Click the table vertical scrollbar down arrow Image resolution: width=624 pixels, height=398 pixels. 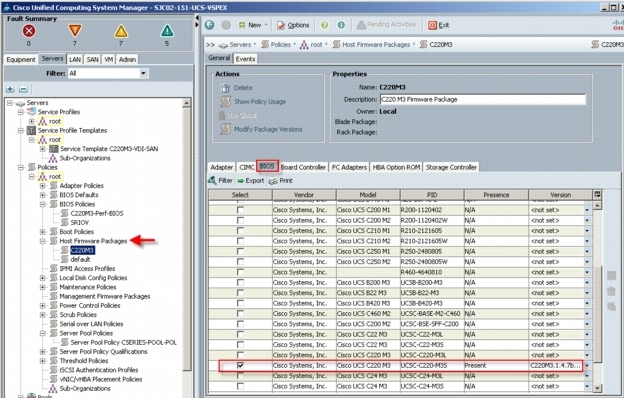(597, 388)
